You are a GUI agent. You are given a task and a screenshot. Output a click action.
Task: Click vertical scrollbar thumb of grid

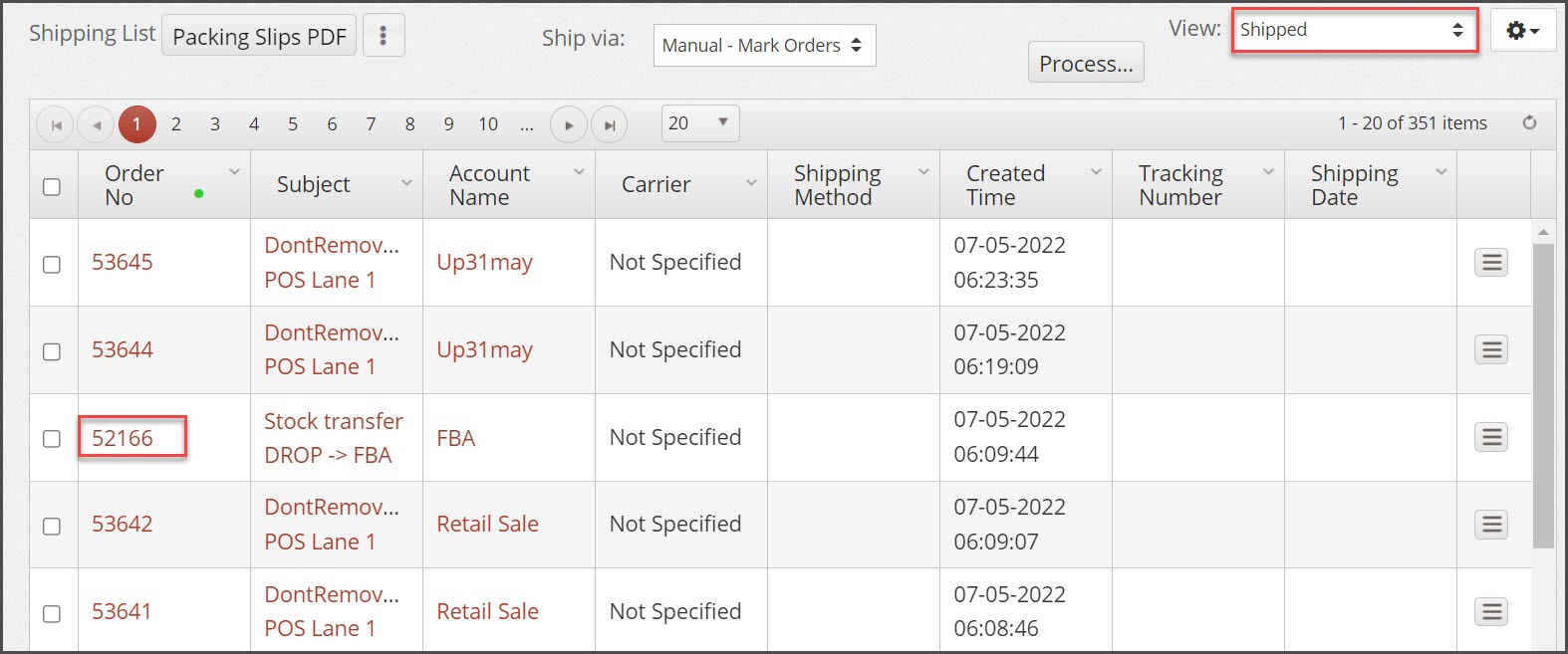pyautogui.click(x=1543, y=395)
